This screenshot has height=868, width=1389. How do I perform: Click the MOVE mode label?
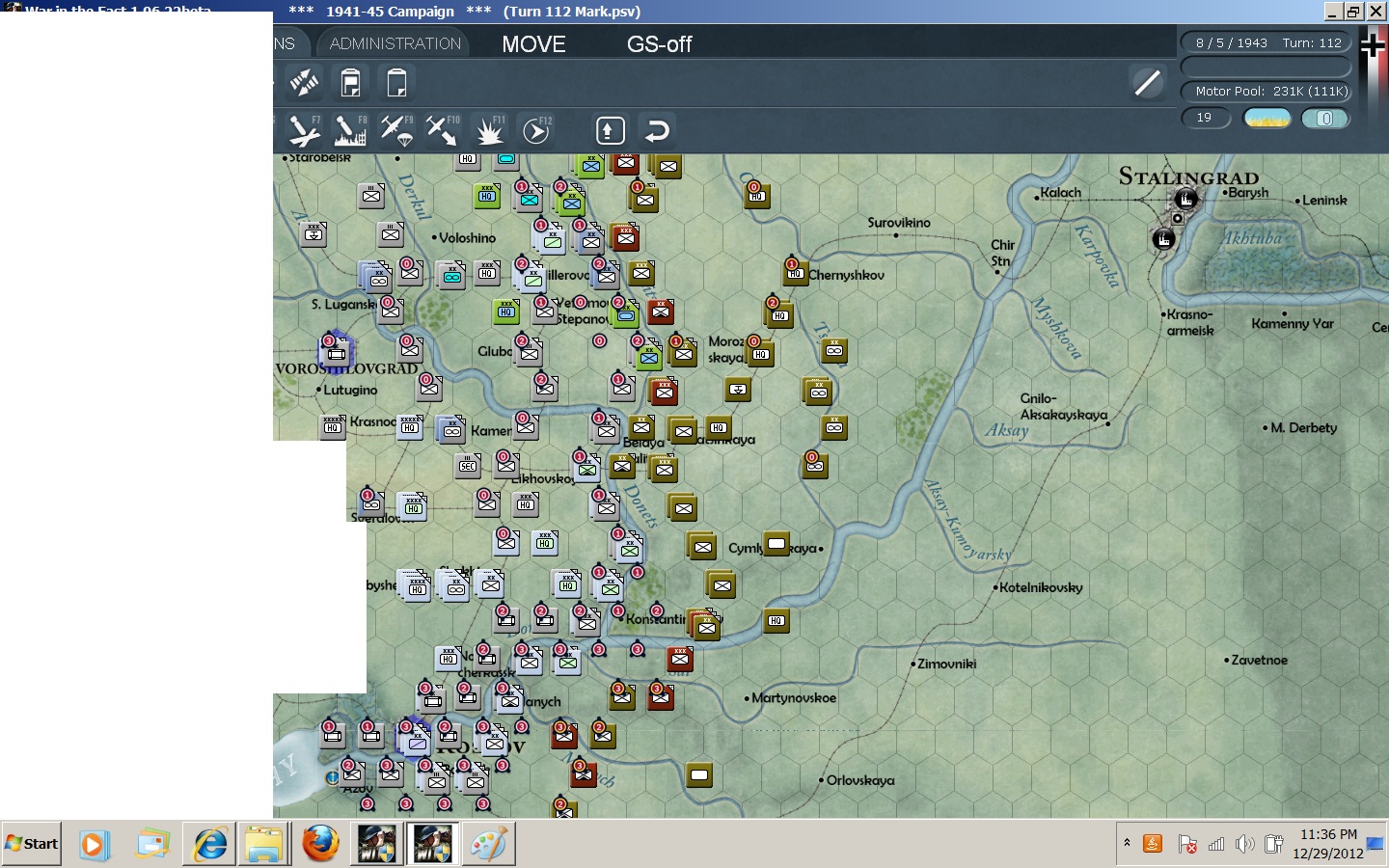[533, 44]
